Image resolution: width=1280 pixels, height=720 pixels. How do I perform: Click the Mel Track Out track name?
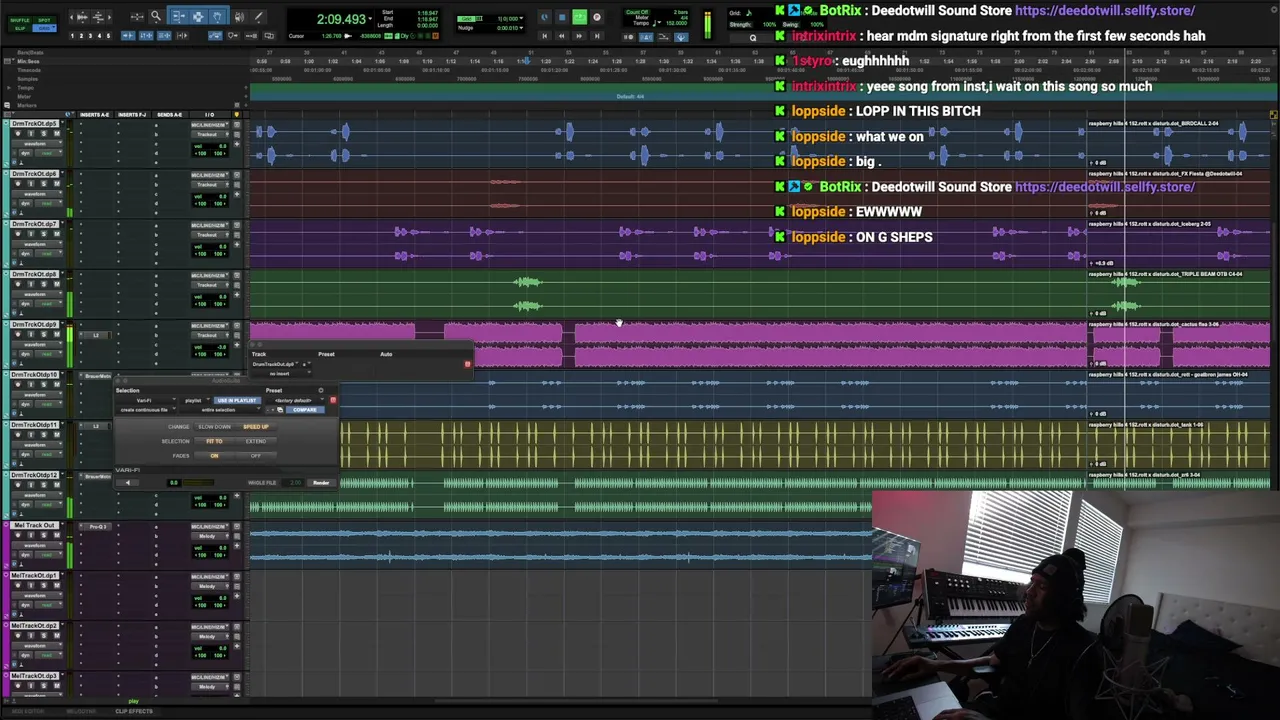pos(34,526)
